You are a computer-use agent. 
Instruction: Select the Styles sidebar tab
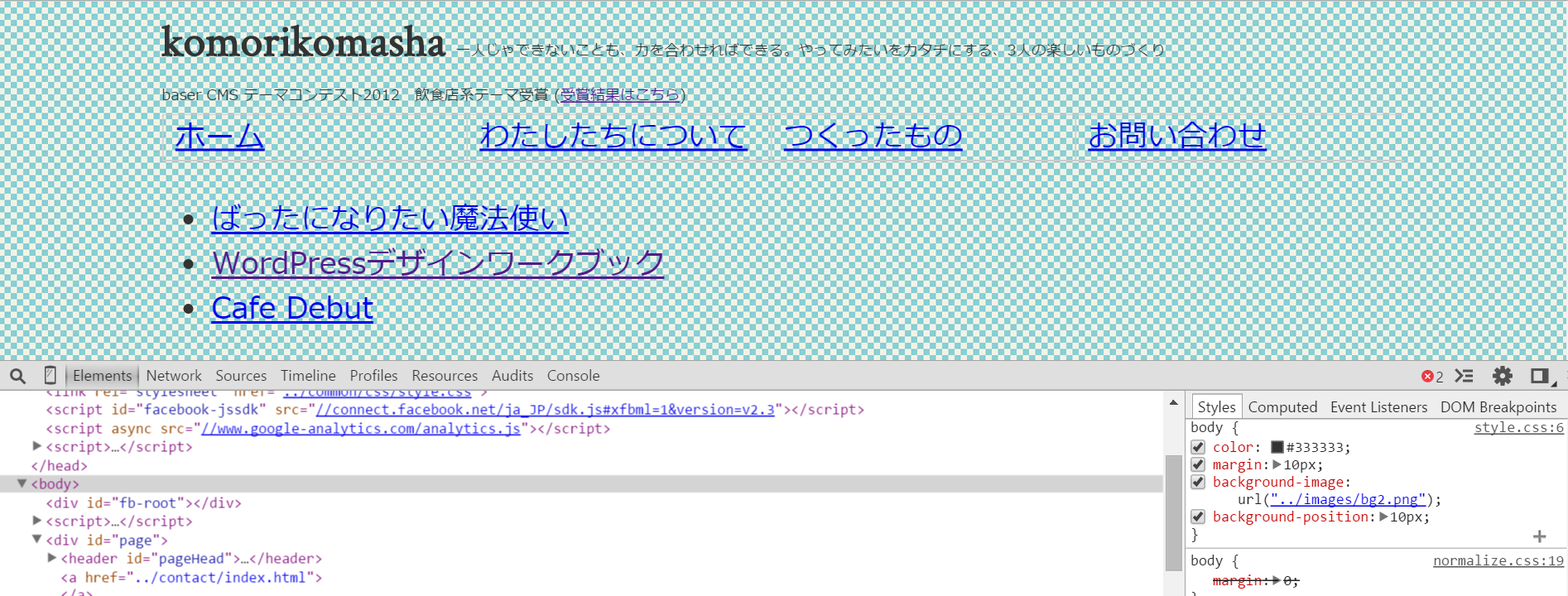[1216, 406]
